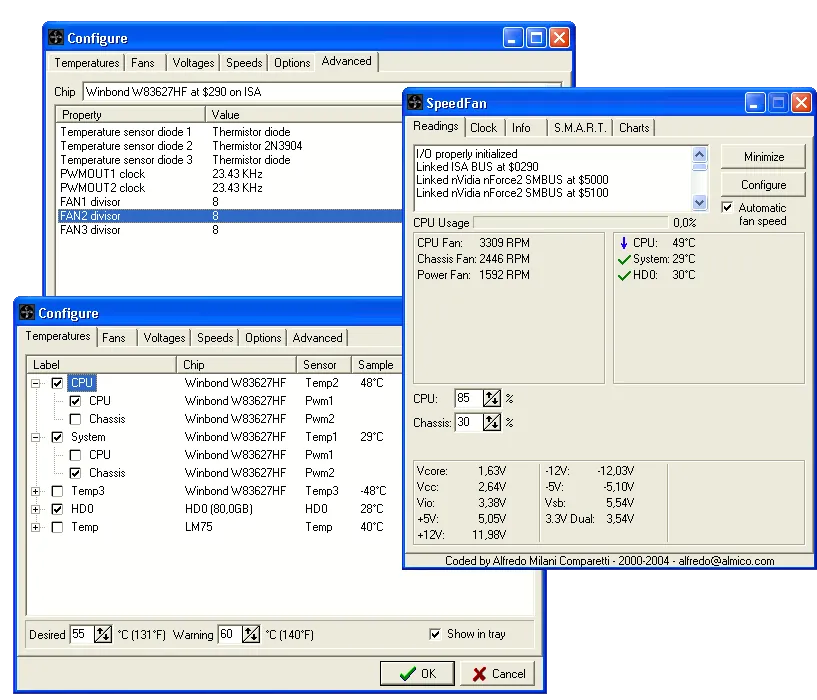Screen dimensions: 817x700
Task: Expand the LM75 Temp tree node
Action: [35, 527]
